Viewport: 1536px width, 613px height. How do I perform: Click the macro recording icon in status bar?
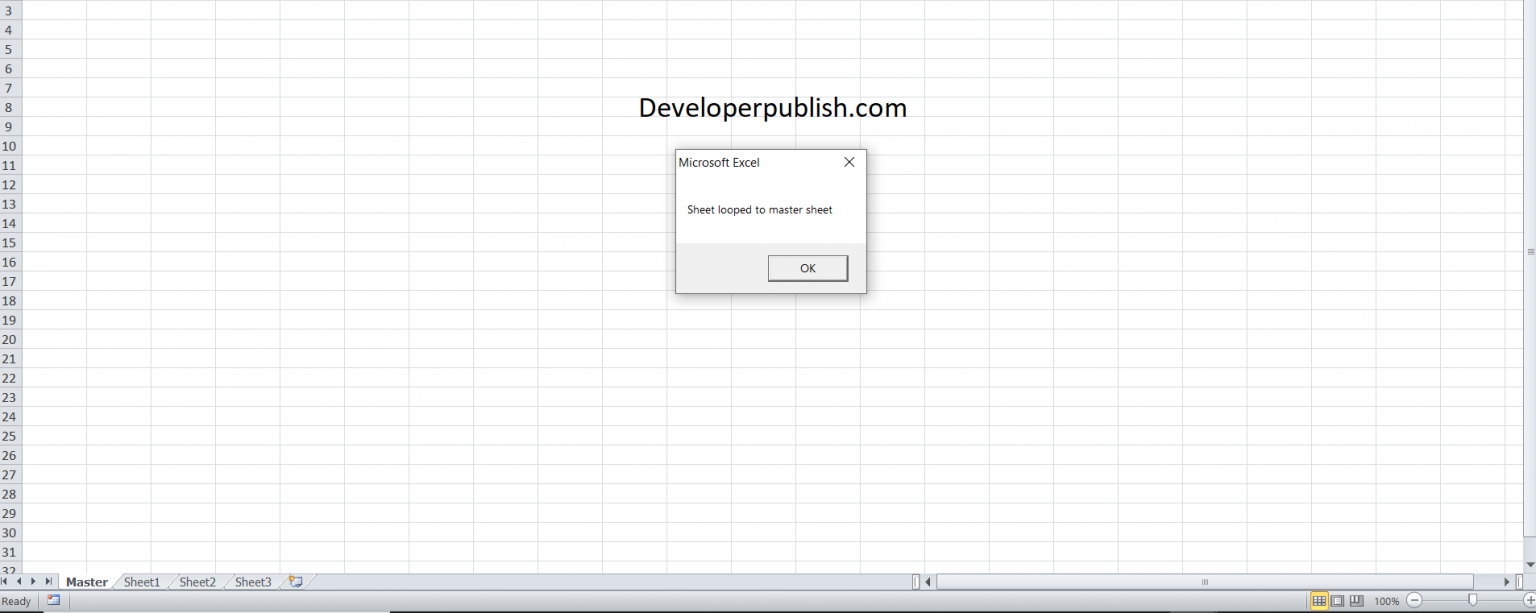pos(54,601)
